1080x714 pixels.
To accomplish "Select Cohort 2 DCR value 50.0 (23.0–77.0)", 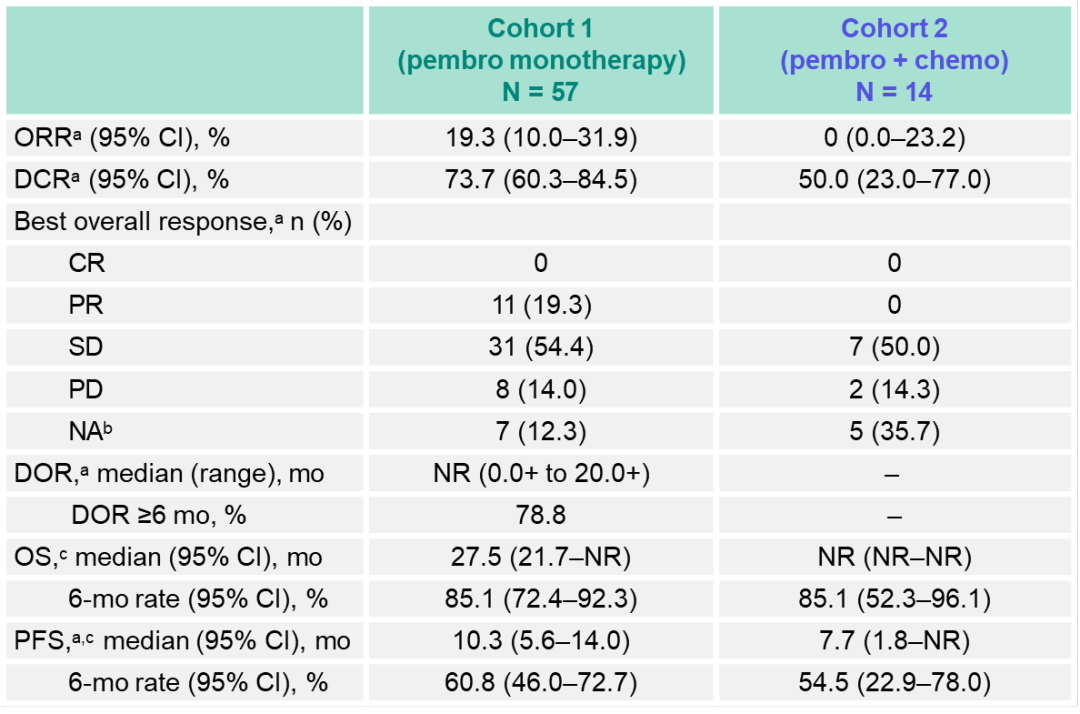I will point(894,180).
